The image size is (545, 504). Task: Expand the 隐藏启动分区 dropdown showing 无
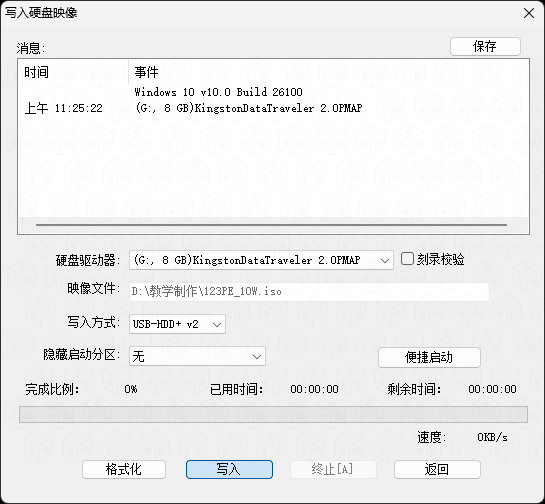coord(197,356)
